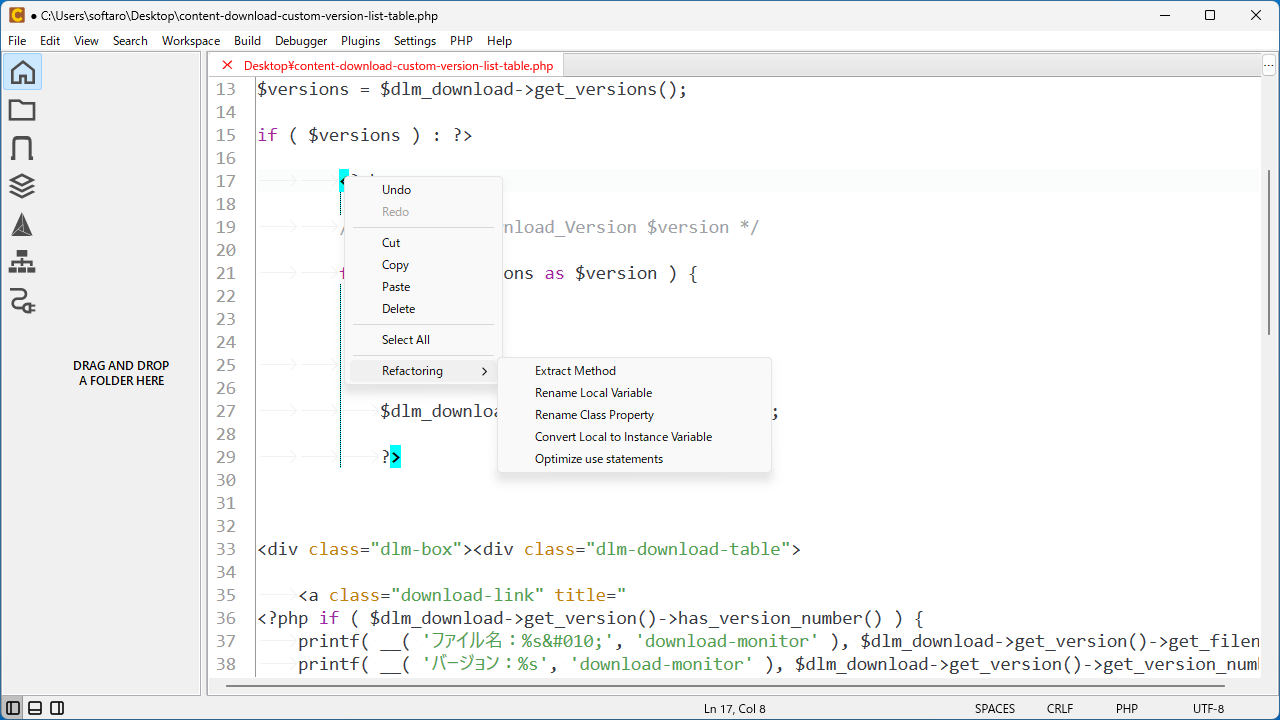Open the File menu
This screenshot has width=1280, height=720.
pos(17,41)
